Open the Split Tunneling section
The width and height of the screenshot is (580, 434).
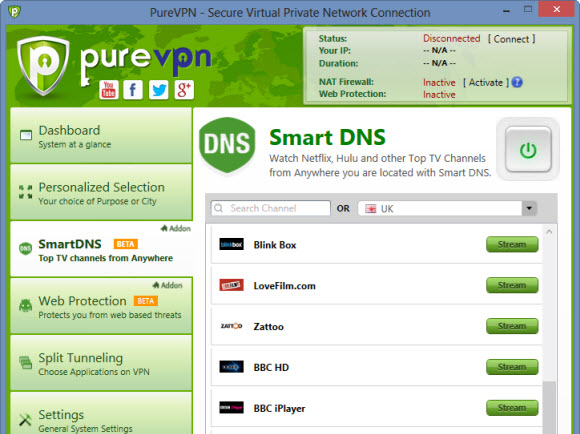tap(101, 363)
